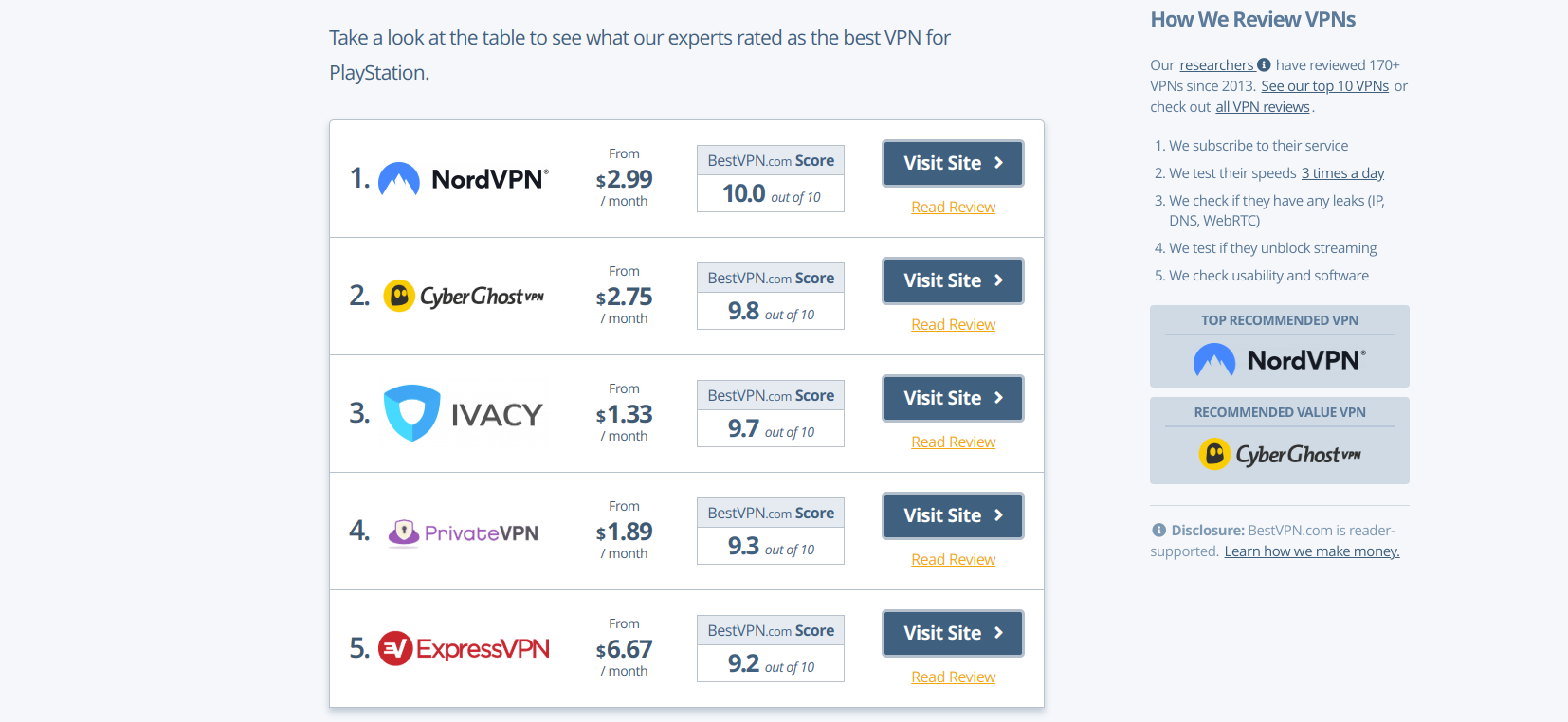Click the ExpressVPN logo in row five
The height and width of the screenshot is (722, 1568).
click(464, 649)
